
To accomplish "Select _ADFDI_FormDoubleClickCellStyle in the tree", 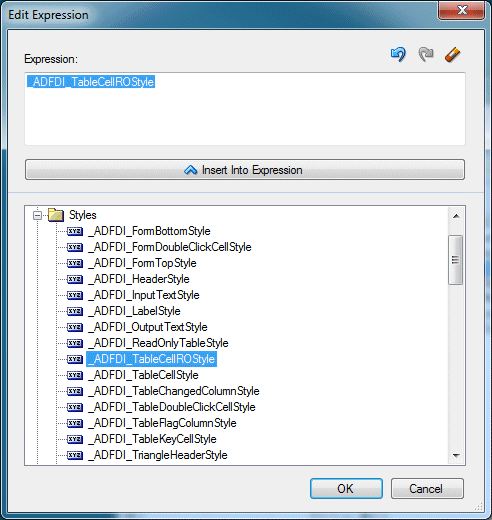I will coord(170,247).
